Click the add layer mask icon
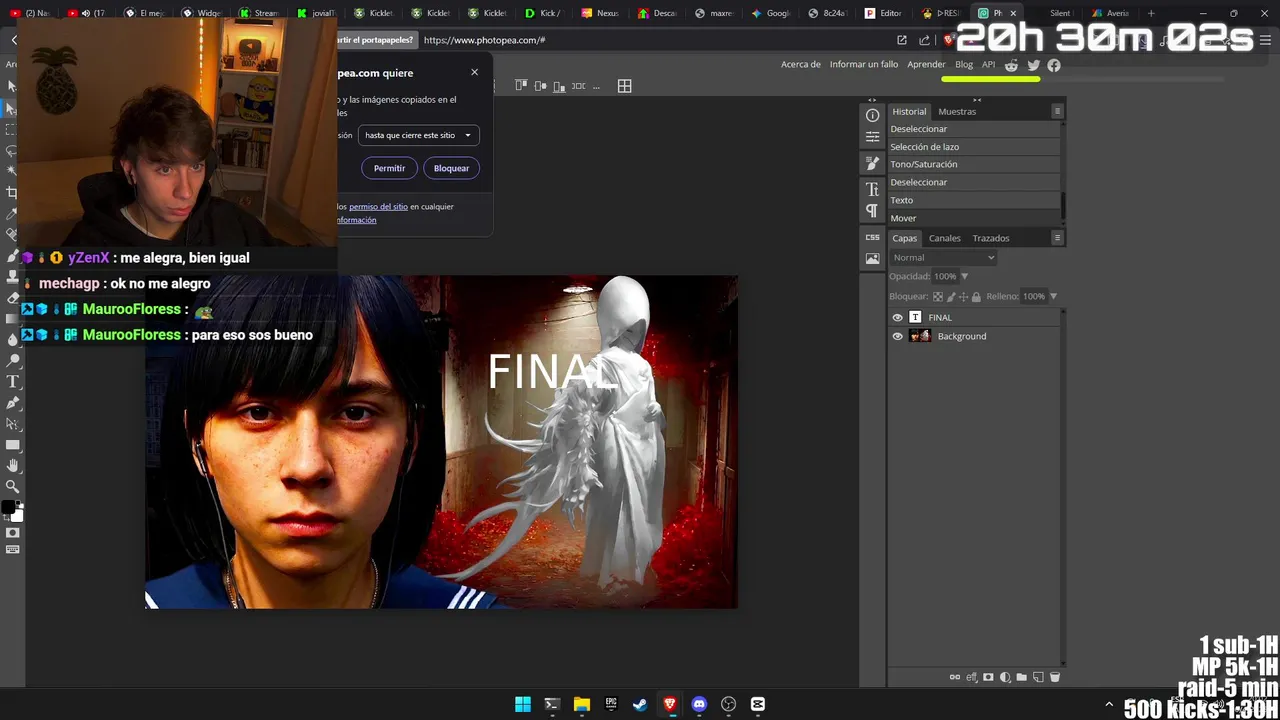The width and height of the screenshot is (1280, 720). click(x=988, y=677)
